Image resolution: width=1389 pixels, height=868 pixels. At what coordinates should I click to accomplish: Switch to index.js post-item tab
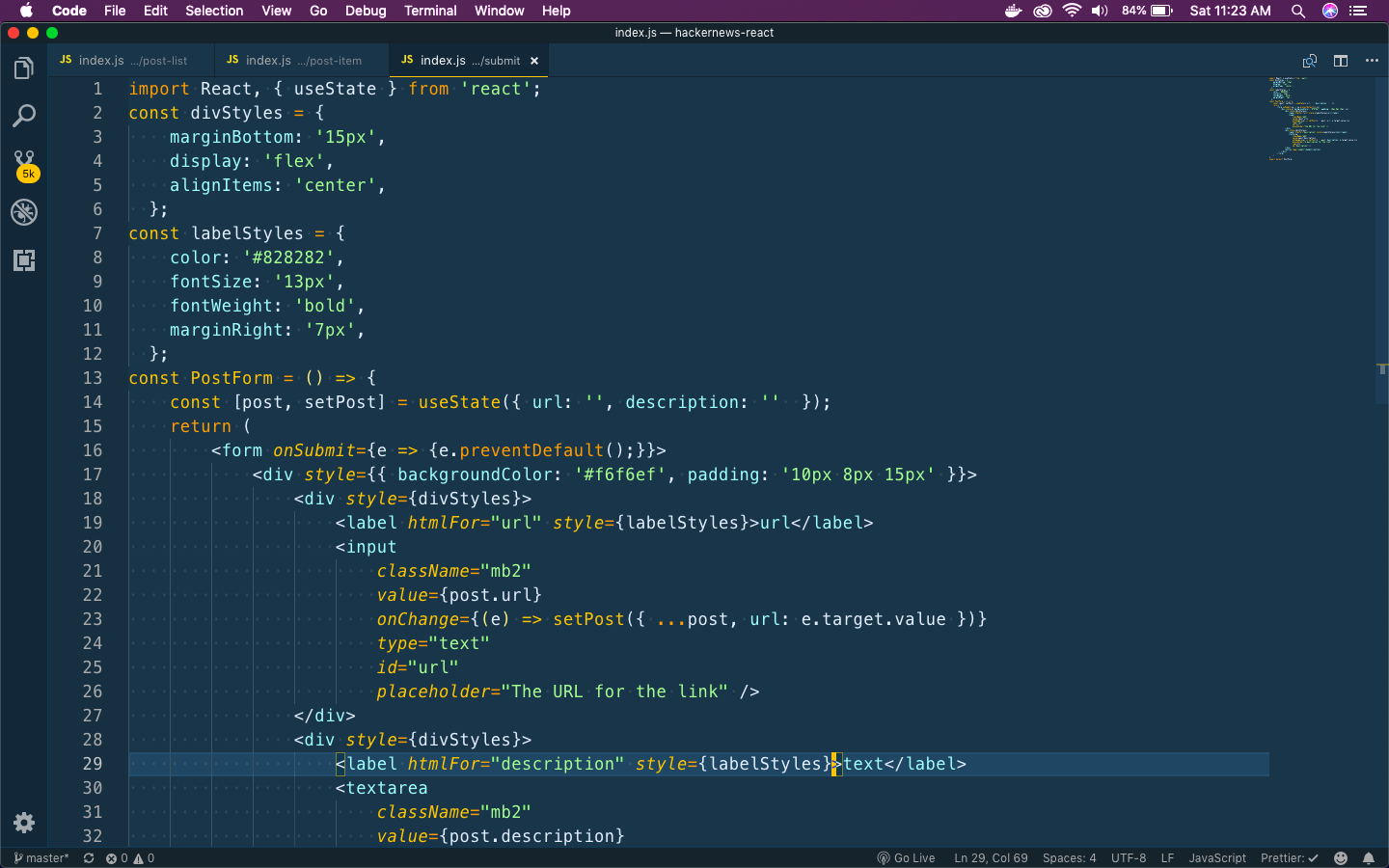[x=302, y=60]
